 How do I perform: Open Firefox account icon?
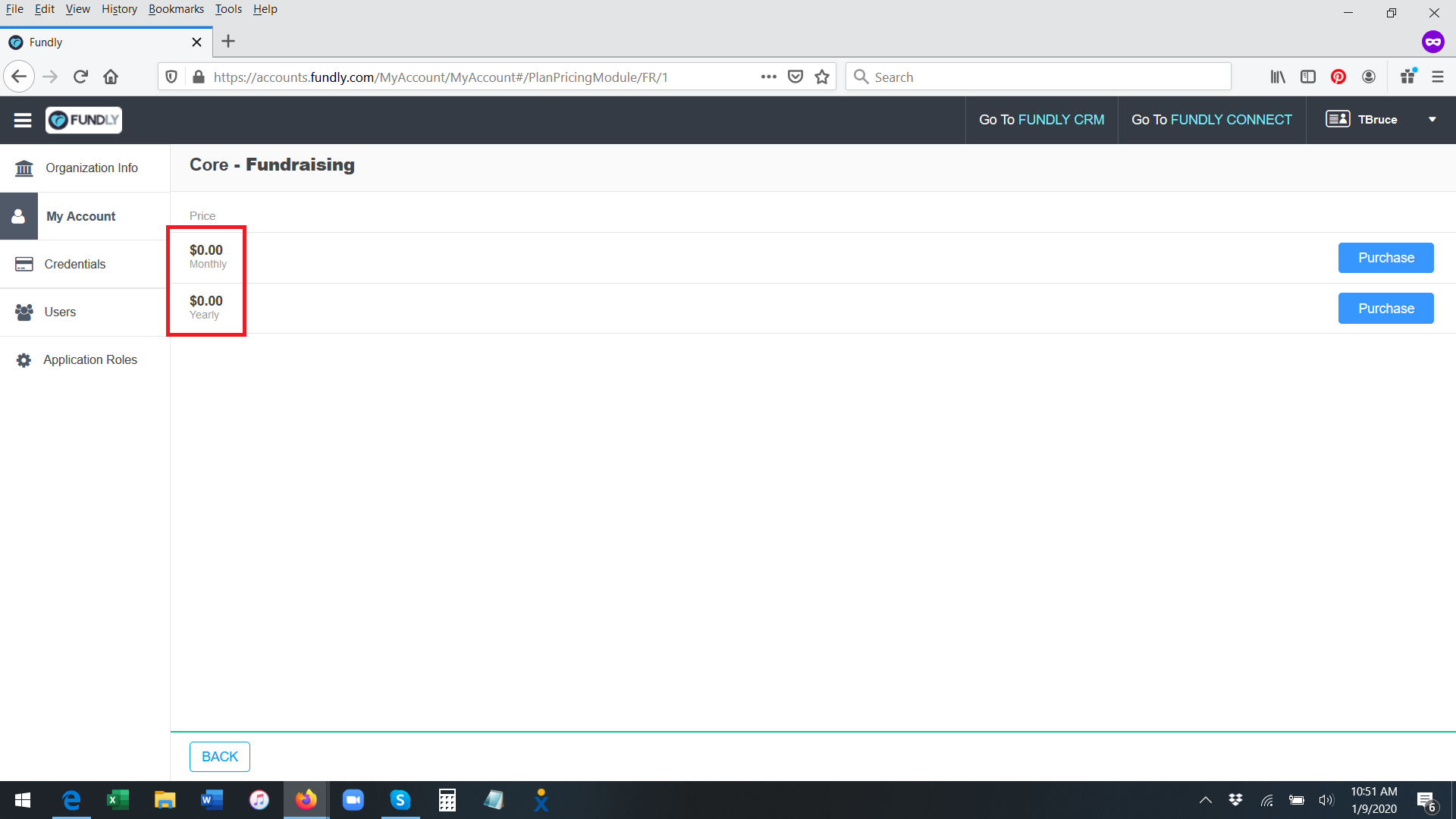(1369, 77)
